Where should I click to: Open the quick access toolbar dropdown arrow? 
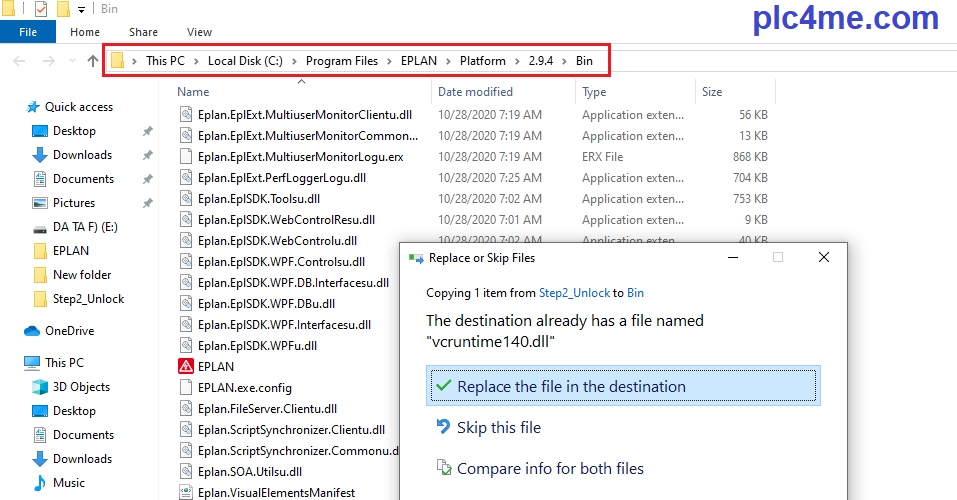81,9
